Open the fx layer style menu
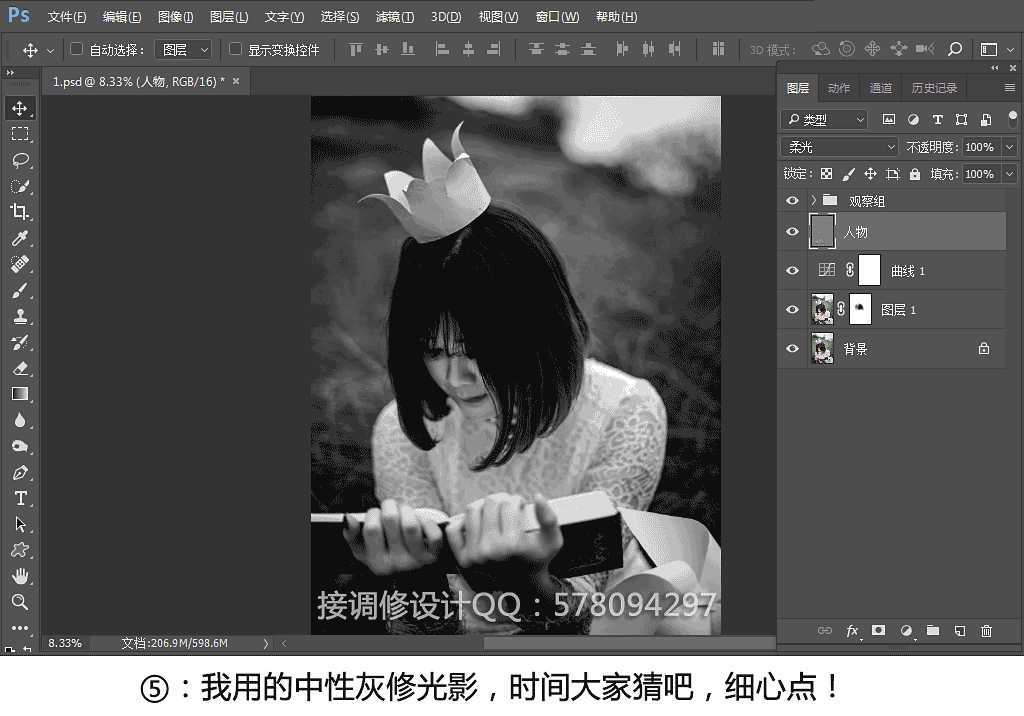1024x716 pixels. (852, 631)
